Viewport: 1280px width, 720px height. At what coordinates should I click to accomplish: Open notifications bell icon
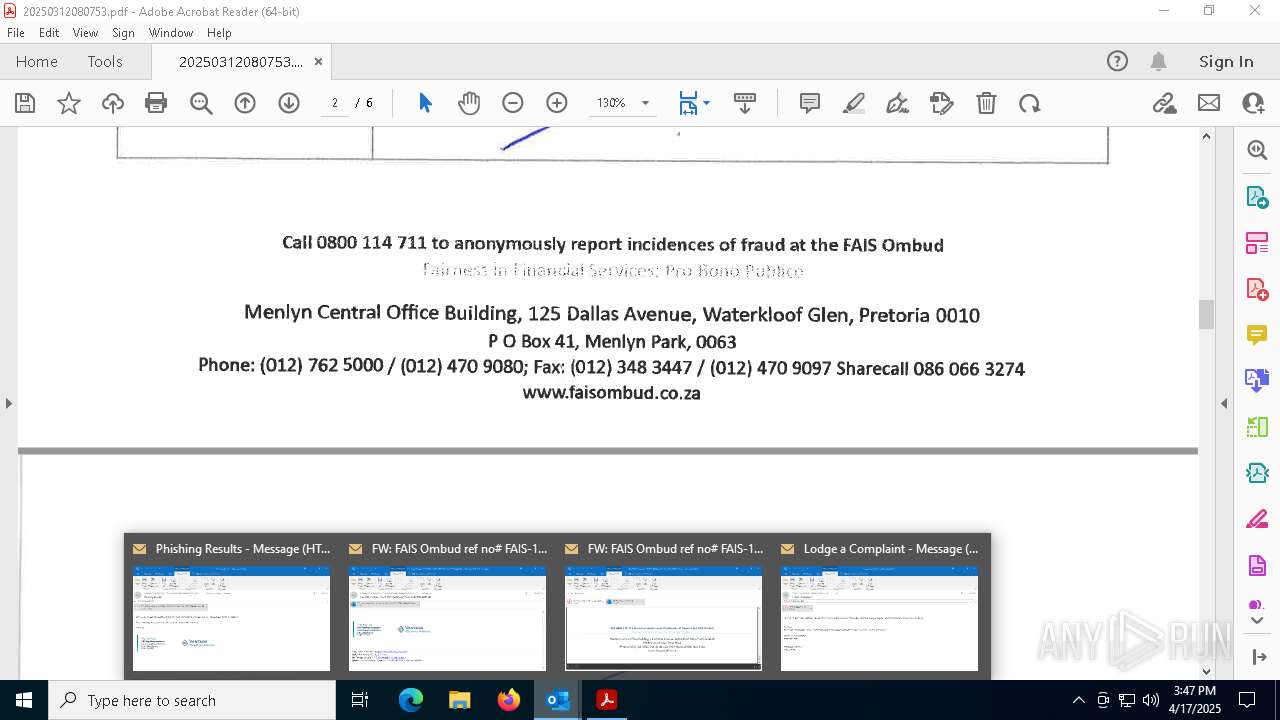[x=1159, y=61]
